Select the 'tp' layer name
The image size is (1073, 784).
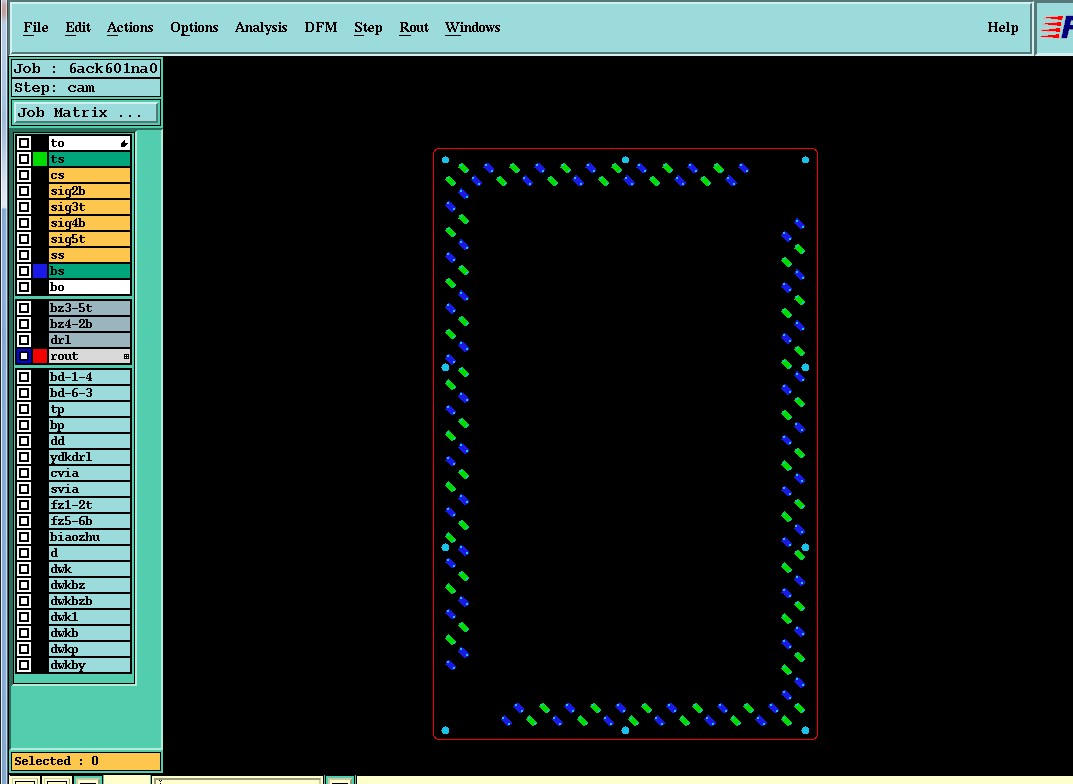pyautogui.click(x=89, y=409)
